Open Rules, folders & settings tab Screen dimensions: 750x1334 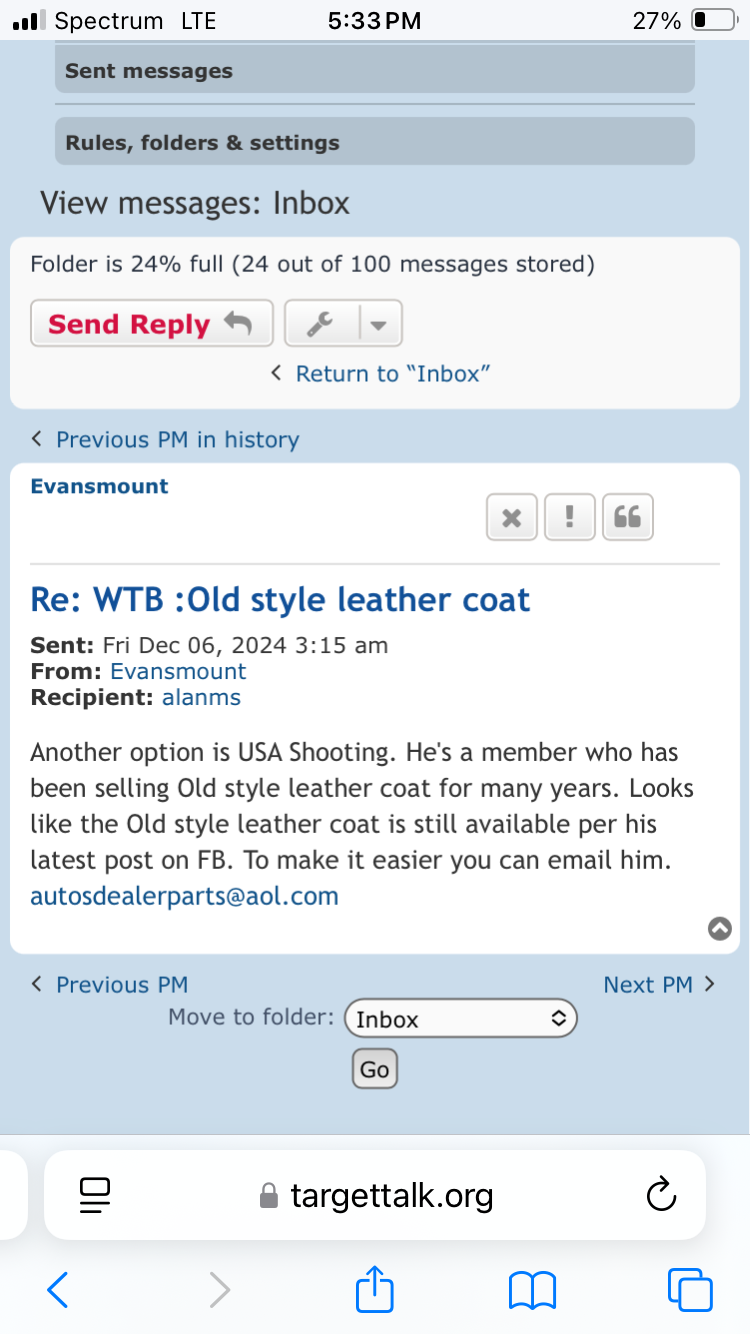pos(375,142)
